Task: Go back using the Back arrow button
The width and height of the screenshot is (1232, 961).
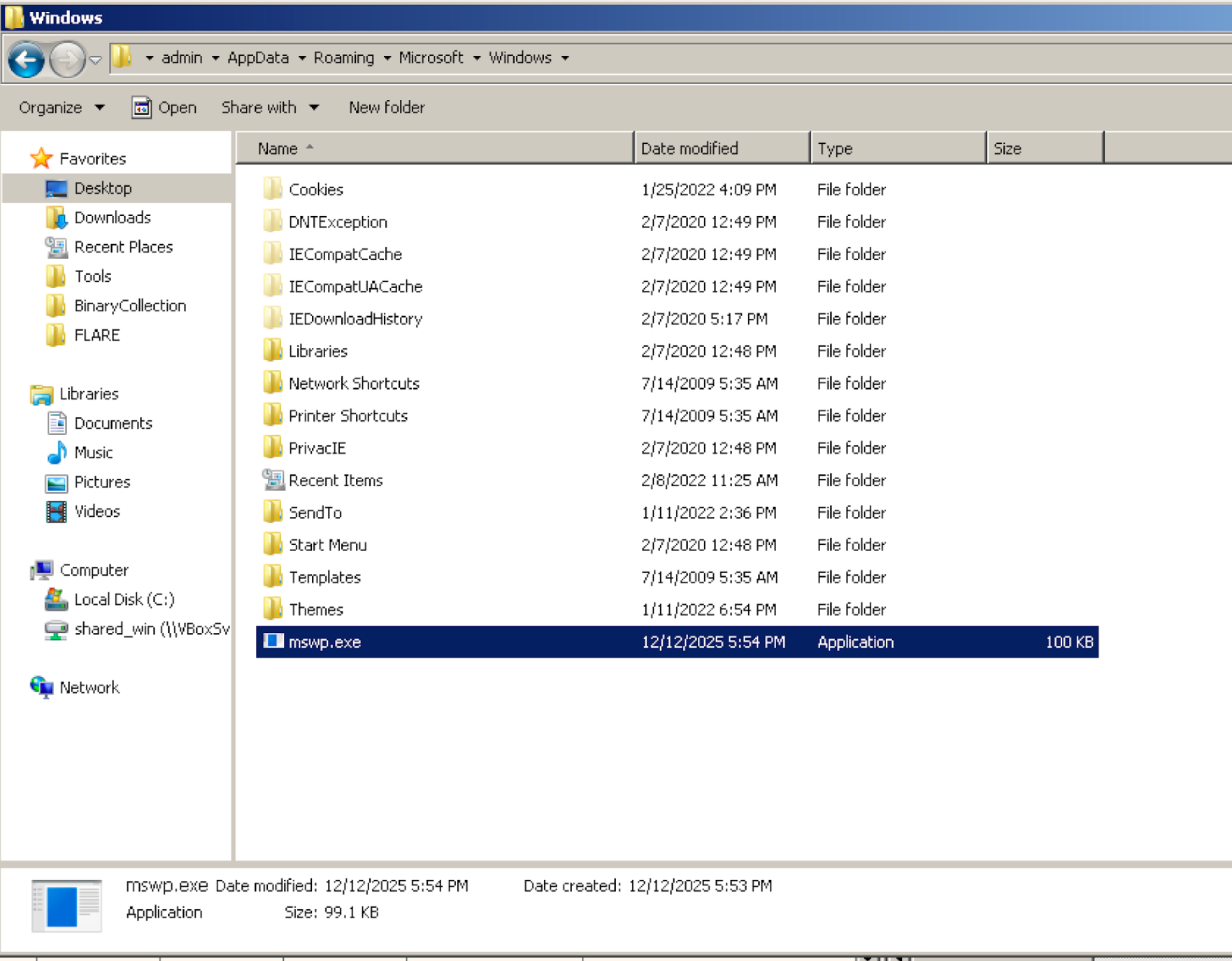Action: coord(27,59)
